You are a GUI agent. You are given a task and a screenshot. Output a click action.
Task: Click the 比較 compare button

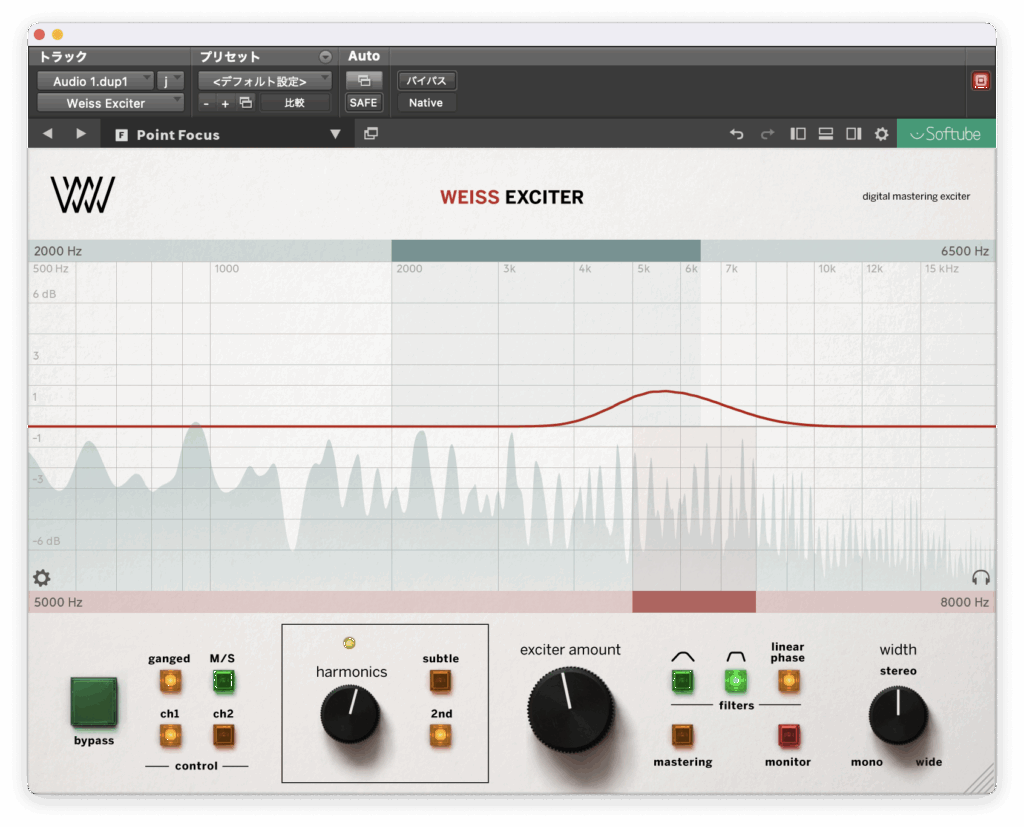pos(295,103)
